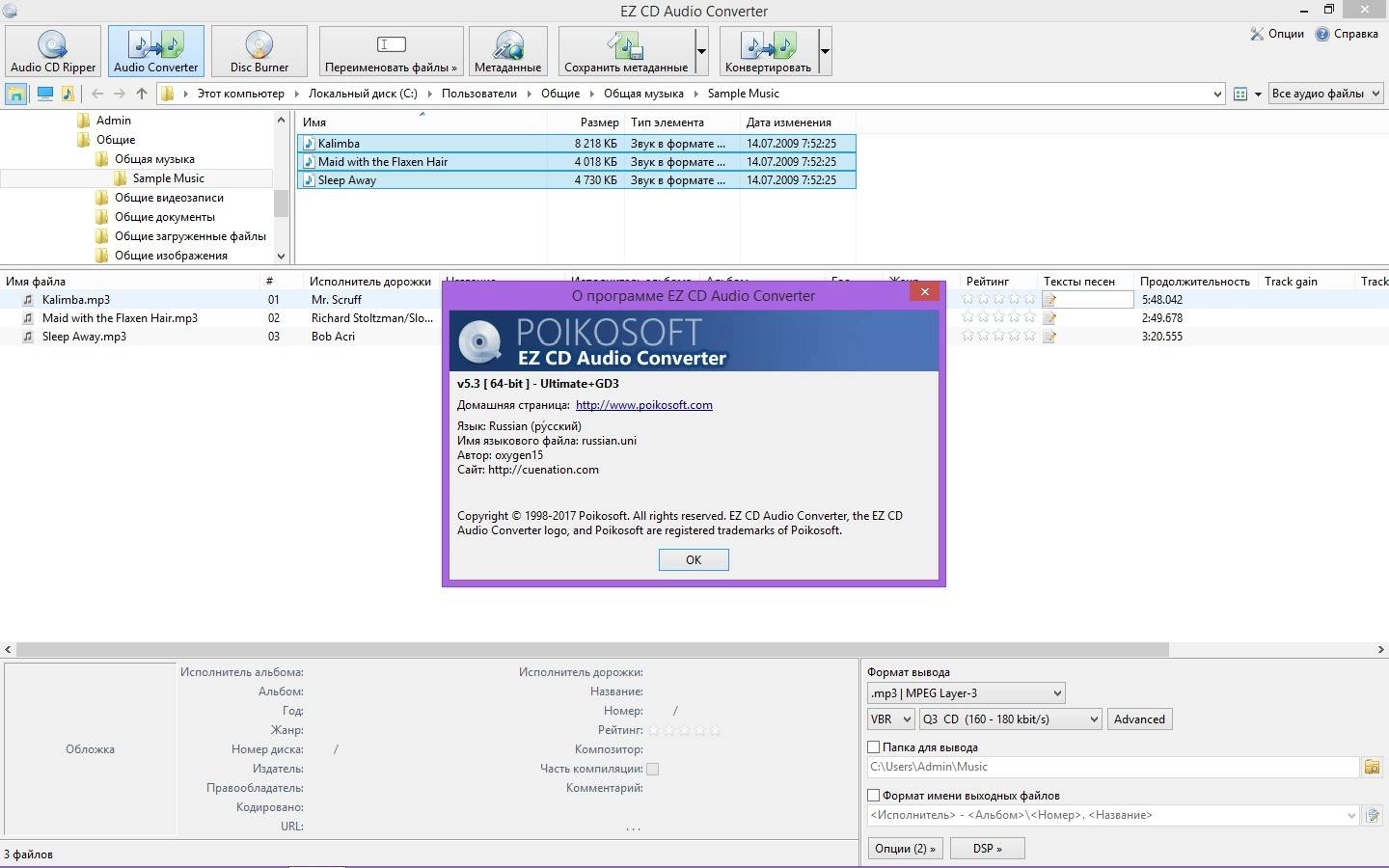Click the computer icon in navigation bar
The height and width of the screenshot is (868, 1389).
[x=44, y=94]
